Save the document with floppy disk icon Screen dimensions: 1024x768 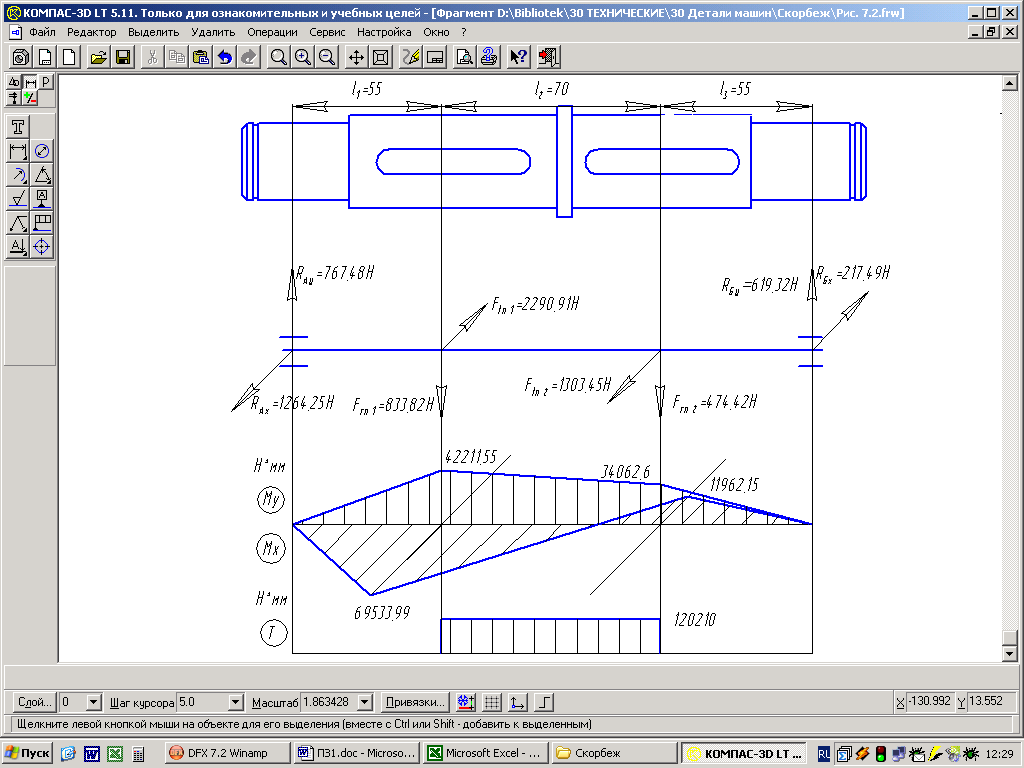[x=123, y=57]
